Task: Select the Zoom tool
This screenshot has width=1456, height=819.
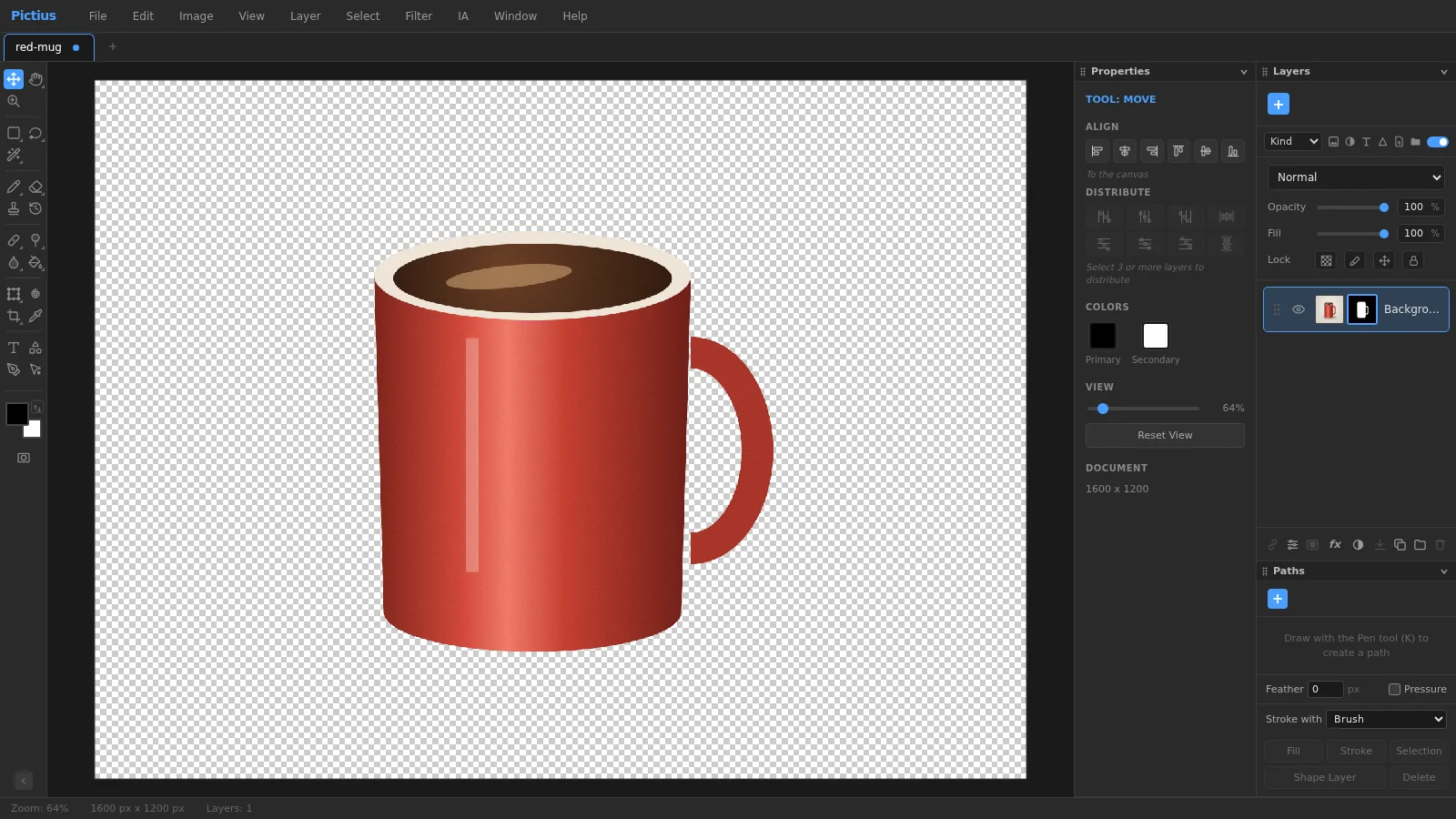Action: (14, 102)
